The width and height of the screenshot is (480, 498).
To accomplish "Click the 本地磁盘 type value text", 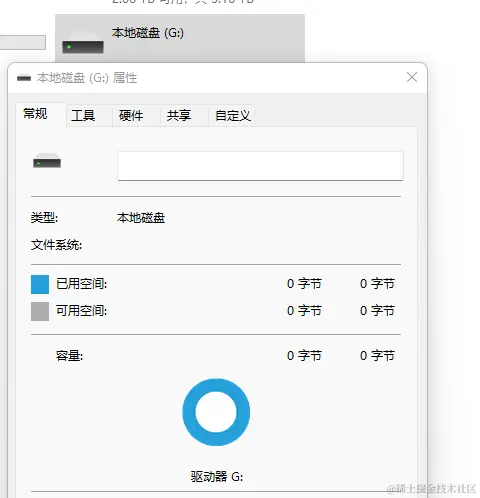I will [141, 218].
